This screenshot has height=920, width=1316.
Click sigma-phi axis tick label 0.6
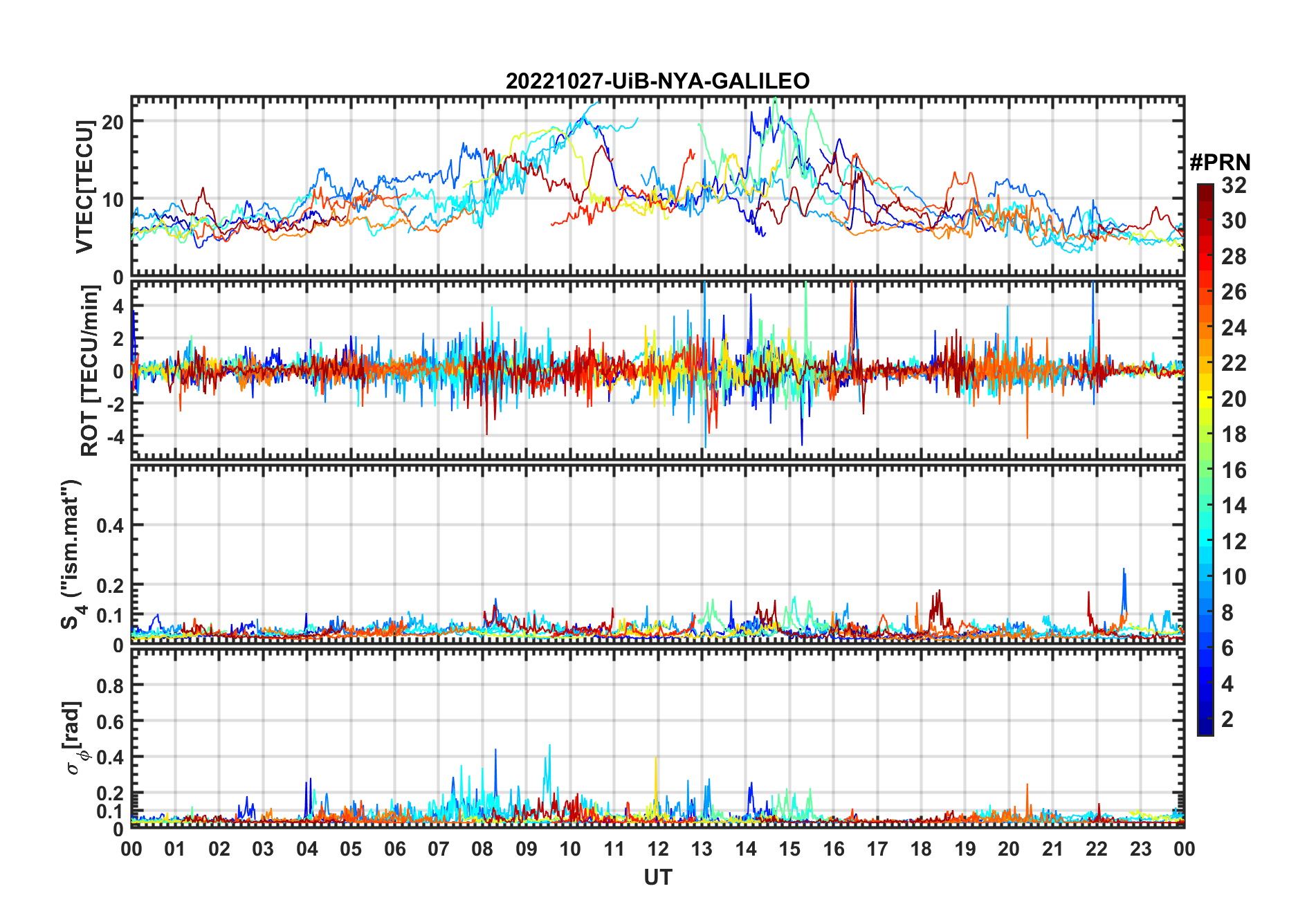[x=110, y=721]
